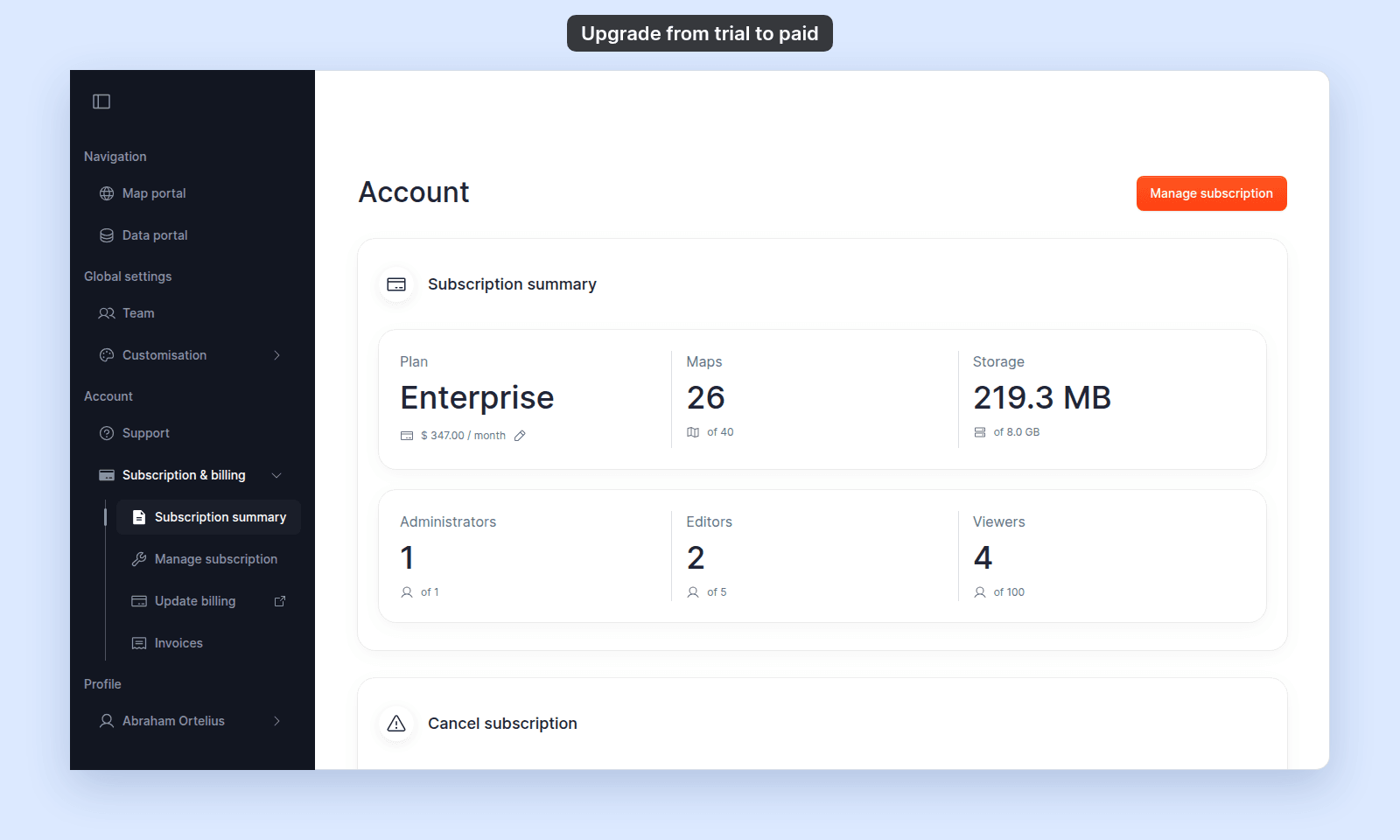Viewport: 1400px width, 840px height.
Task: Open the Update billing link
Action: (x=208, y=601)
